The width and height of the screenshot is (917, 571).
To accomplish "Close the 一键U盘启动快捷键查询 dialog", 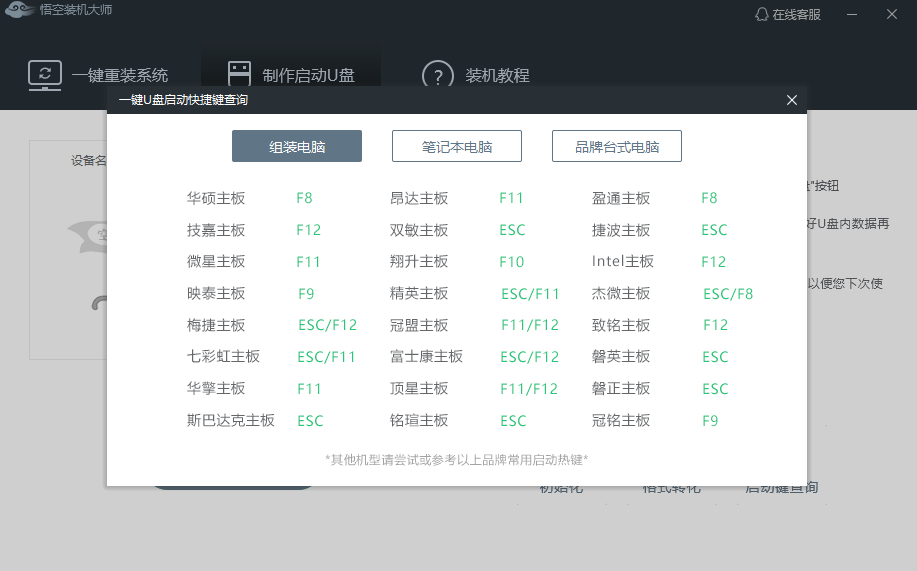I will point(792,100).
